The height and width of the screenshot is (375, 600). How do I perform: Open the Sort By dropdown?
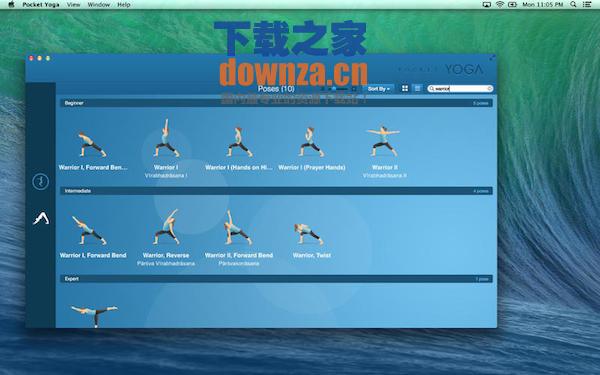(x=378, y=89)
